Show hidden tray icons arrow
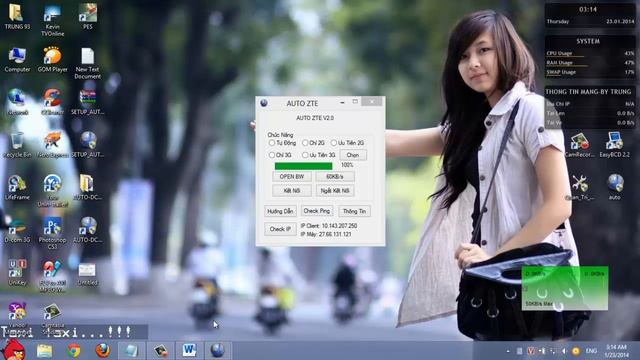This screenshot has width=640, height=360. [508, 351]
